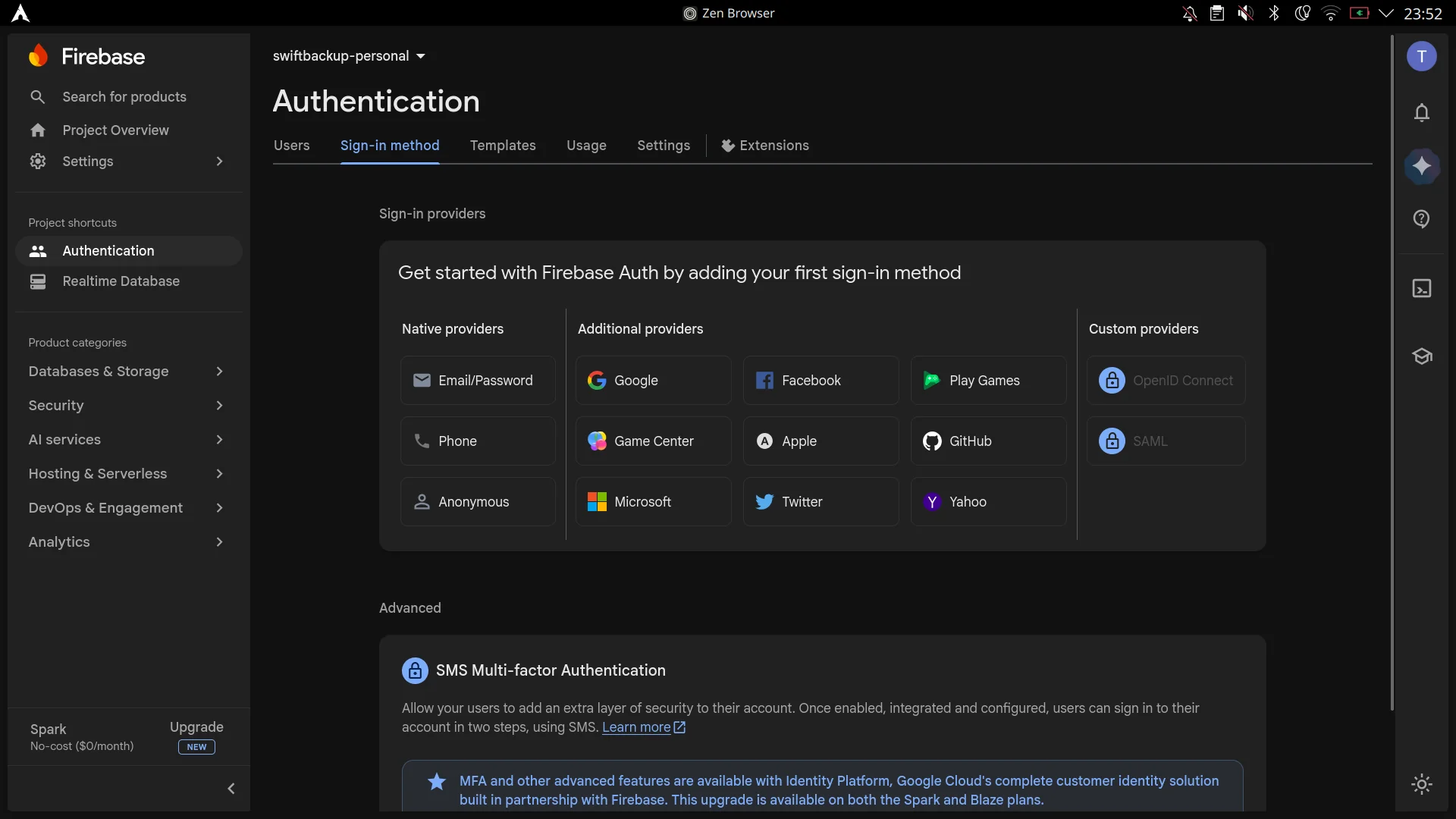Select the SAML custom provider
This screenshot has height=819, width=1456.
pyautogui.click(x=1166, y=441)
